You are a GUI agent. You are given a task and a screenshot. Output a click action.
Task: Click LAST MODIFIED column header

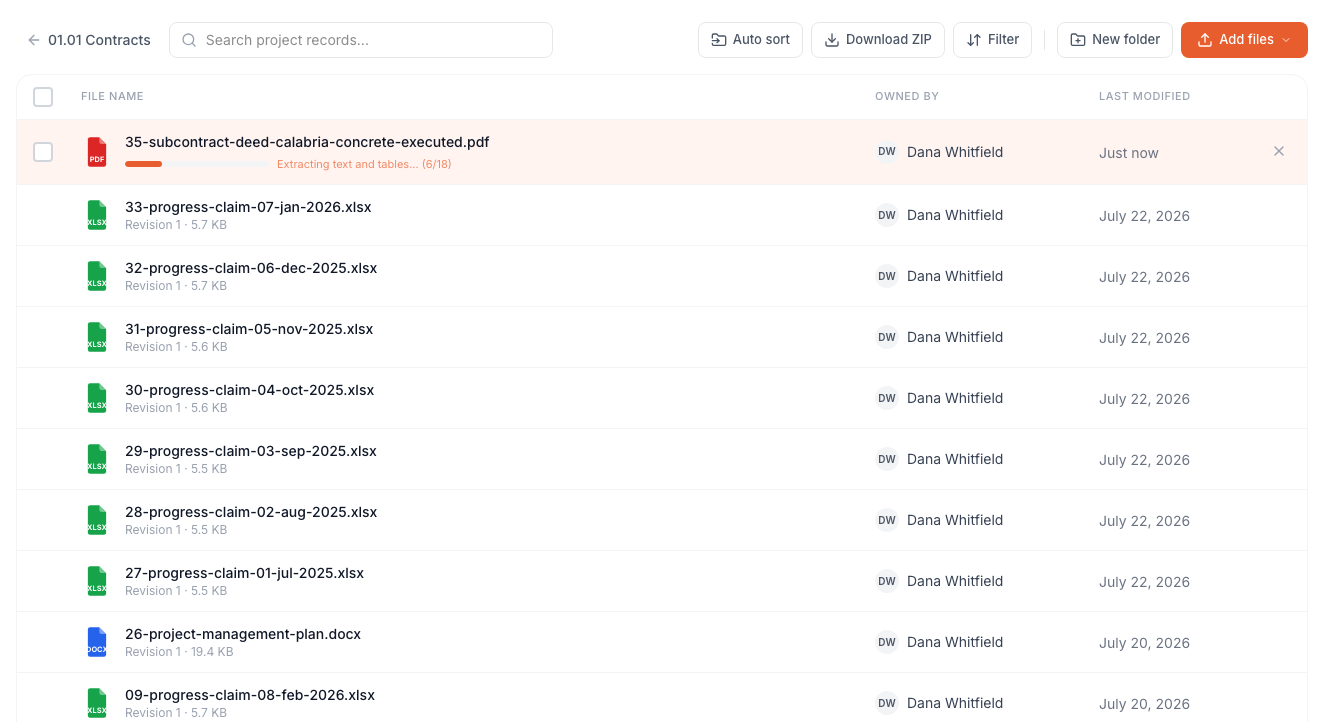click(x=1144, y=97)
